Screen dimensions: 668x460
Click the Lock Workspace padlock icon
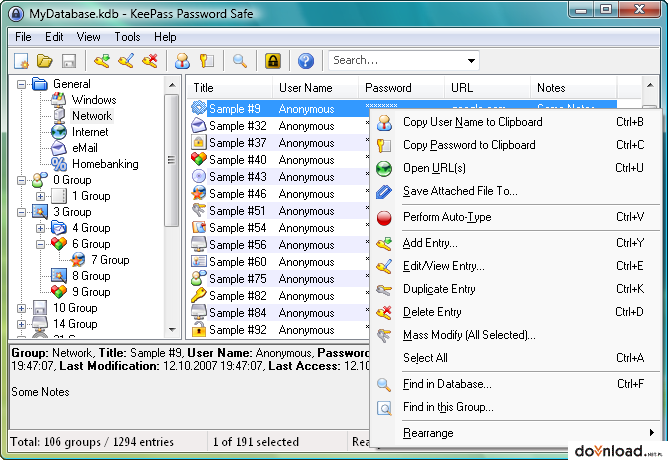coord(273,61)
